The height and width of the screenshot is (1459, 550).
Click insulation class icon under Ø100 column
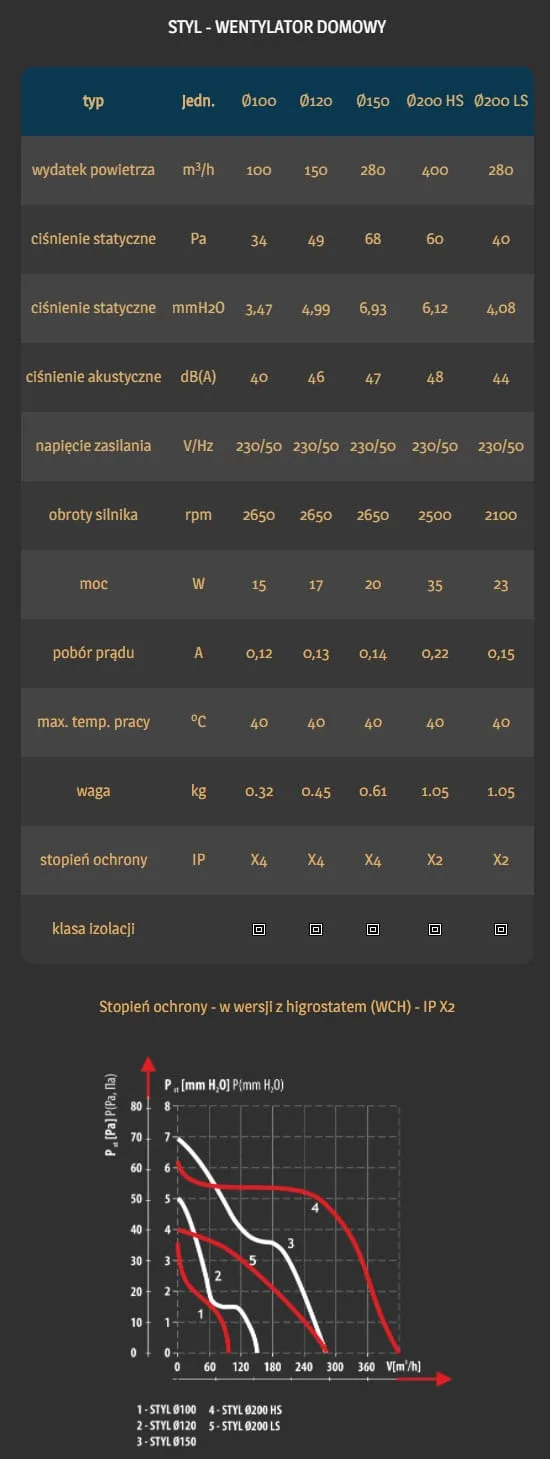(x=259, y=929)
